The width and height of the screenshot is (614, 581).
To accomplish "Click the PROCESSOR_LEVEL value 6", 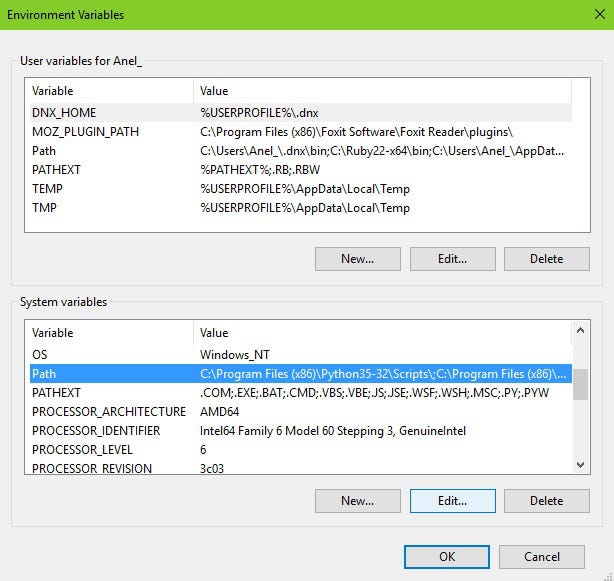I will pyautogui.click(x=203, y=450).
